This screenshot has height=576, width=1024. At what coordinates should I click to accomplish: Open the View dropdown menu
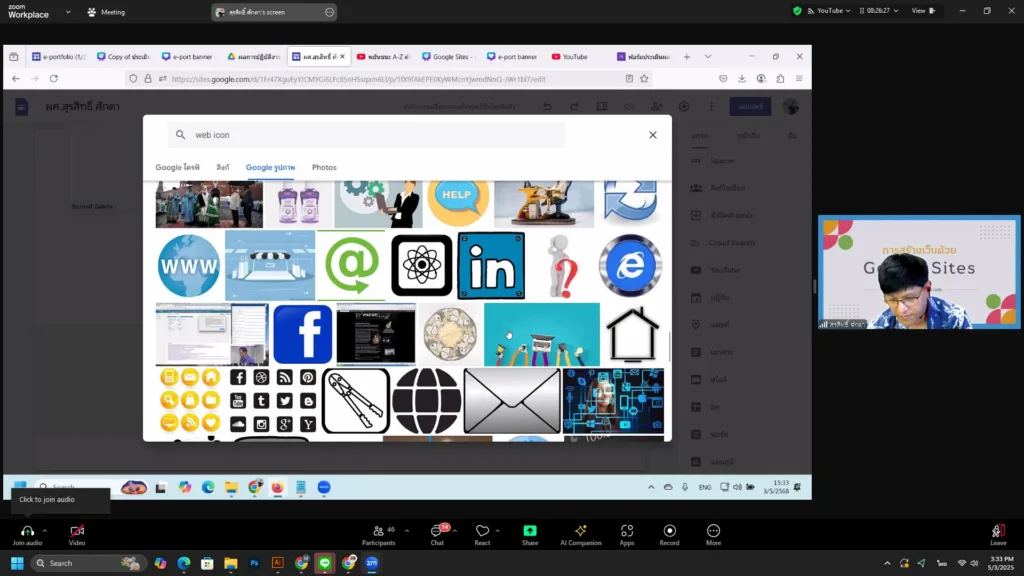pyautogui.click(x=923, y=11)
